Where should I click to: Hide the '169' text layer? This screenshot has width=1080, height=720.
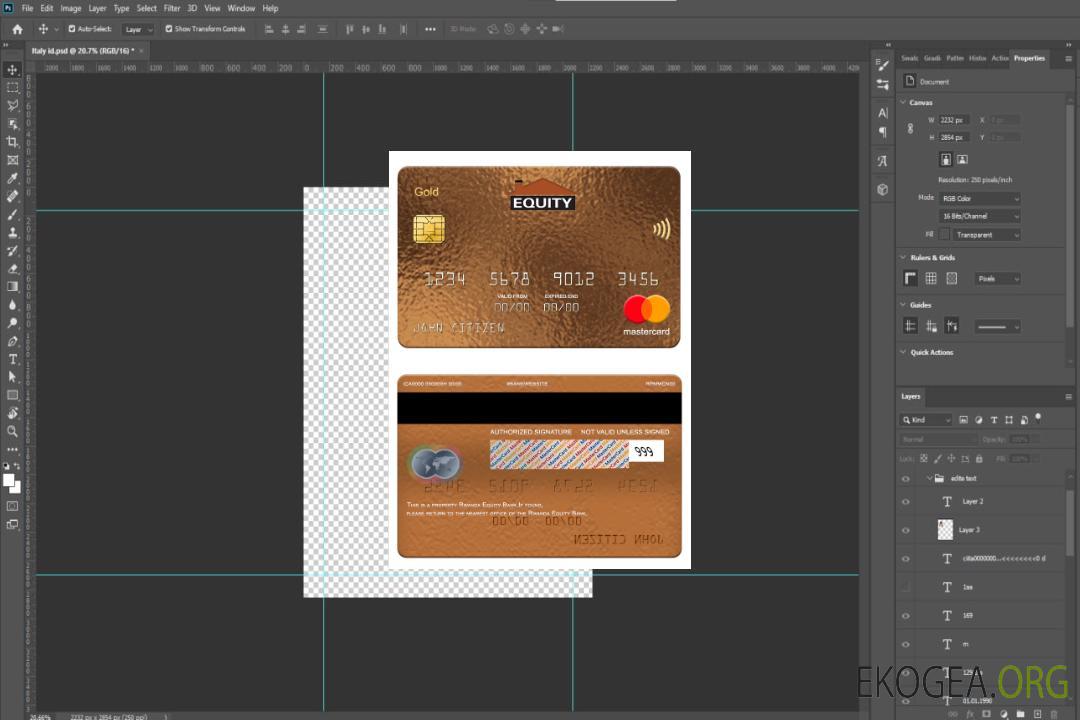pyautogui.click(x=906, y=616)
